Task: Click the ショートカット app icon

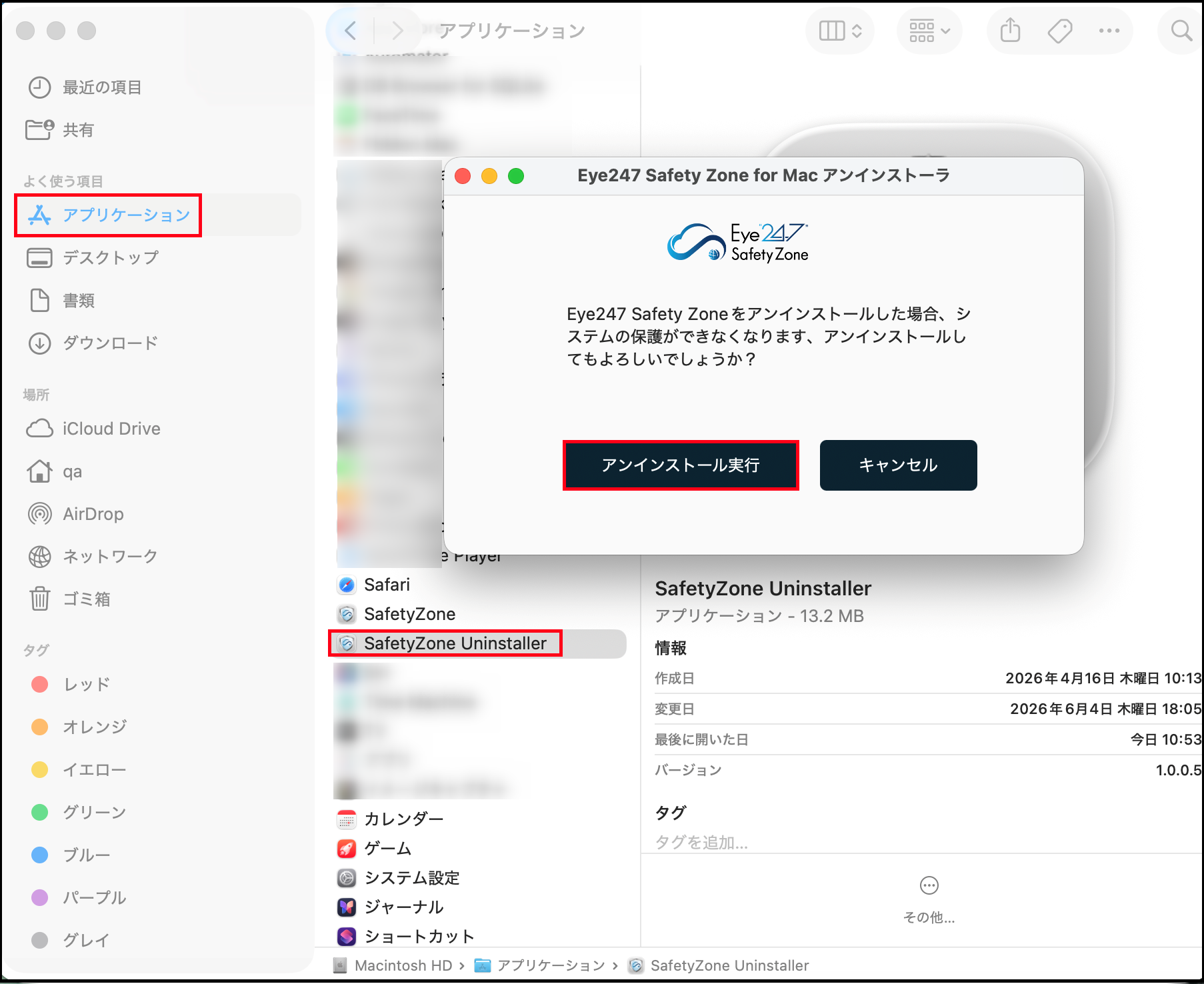Action: (347, 937)
